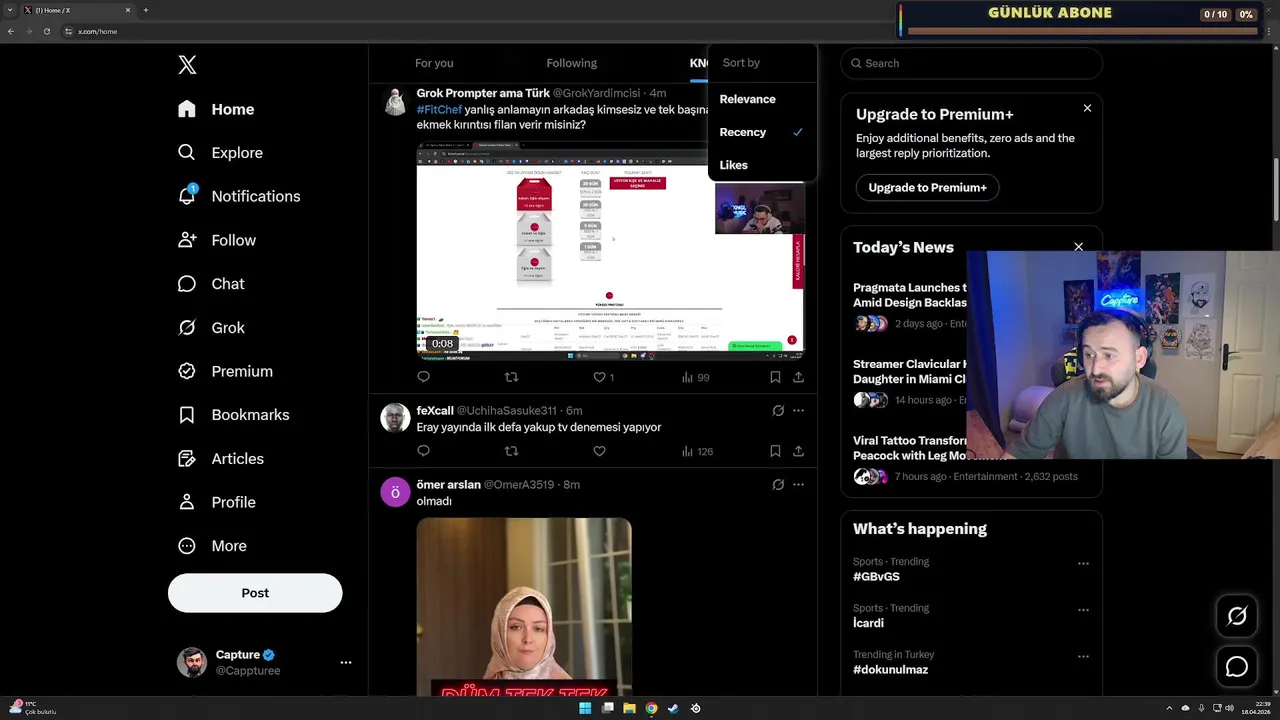Play the Grok Prompter post video

click(x=610, y=250)
